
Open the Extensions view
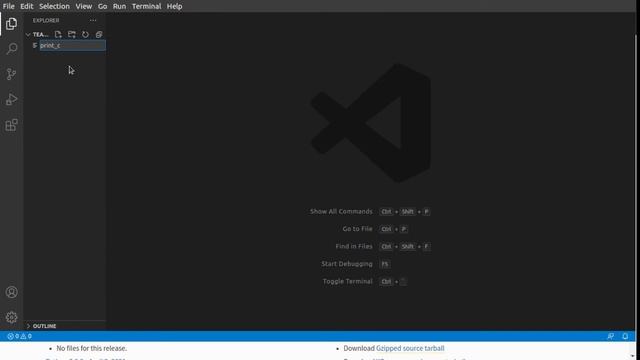click(x=11, y=124)
